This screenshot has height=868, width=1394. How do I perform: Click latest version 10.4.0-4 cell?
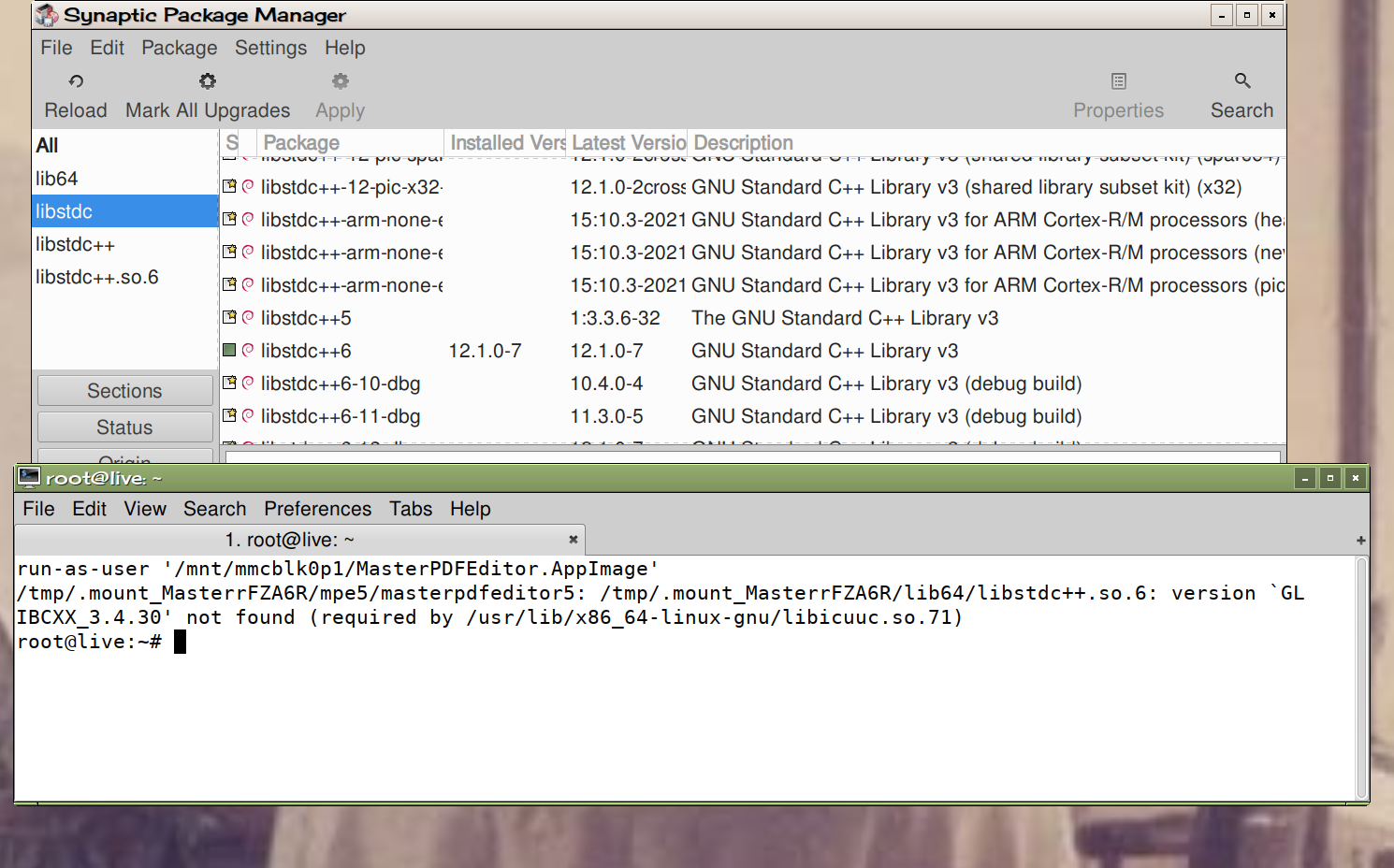click(606, 383)
